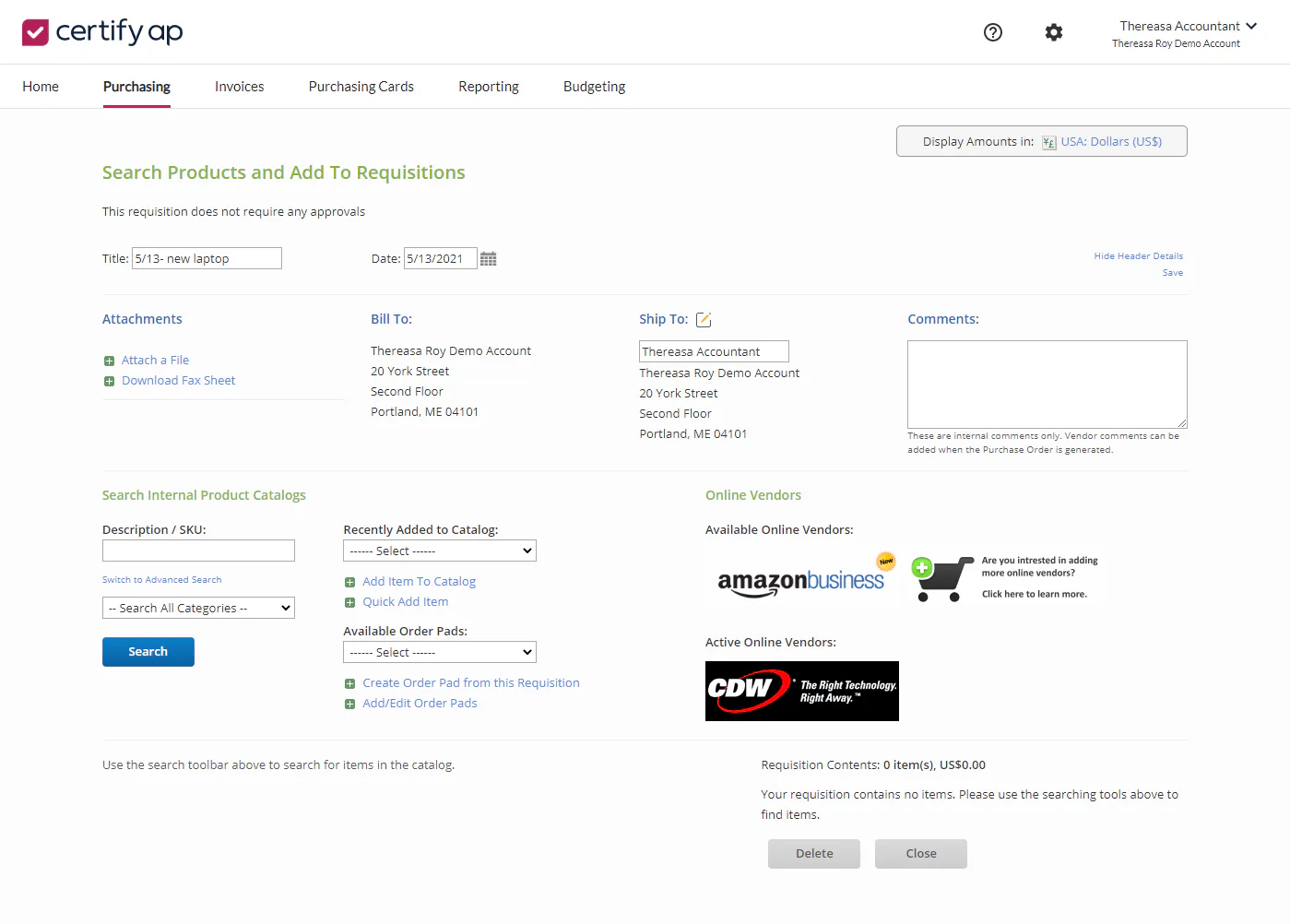Click the currency icon next to USA: Dollars
This screenshot has width=1290, height=924.
(1049, 142)
